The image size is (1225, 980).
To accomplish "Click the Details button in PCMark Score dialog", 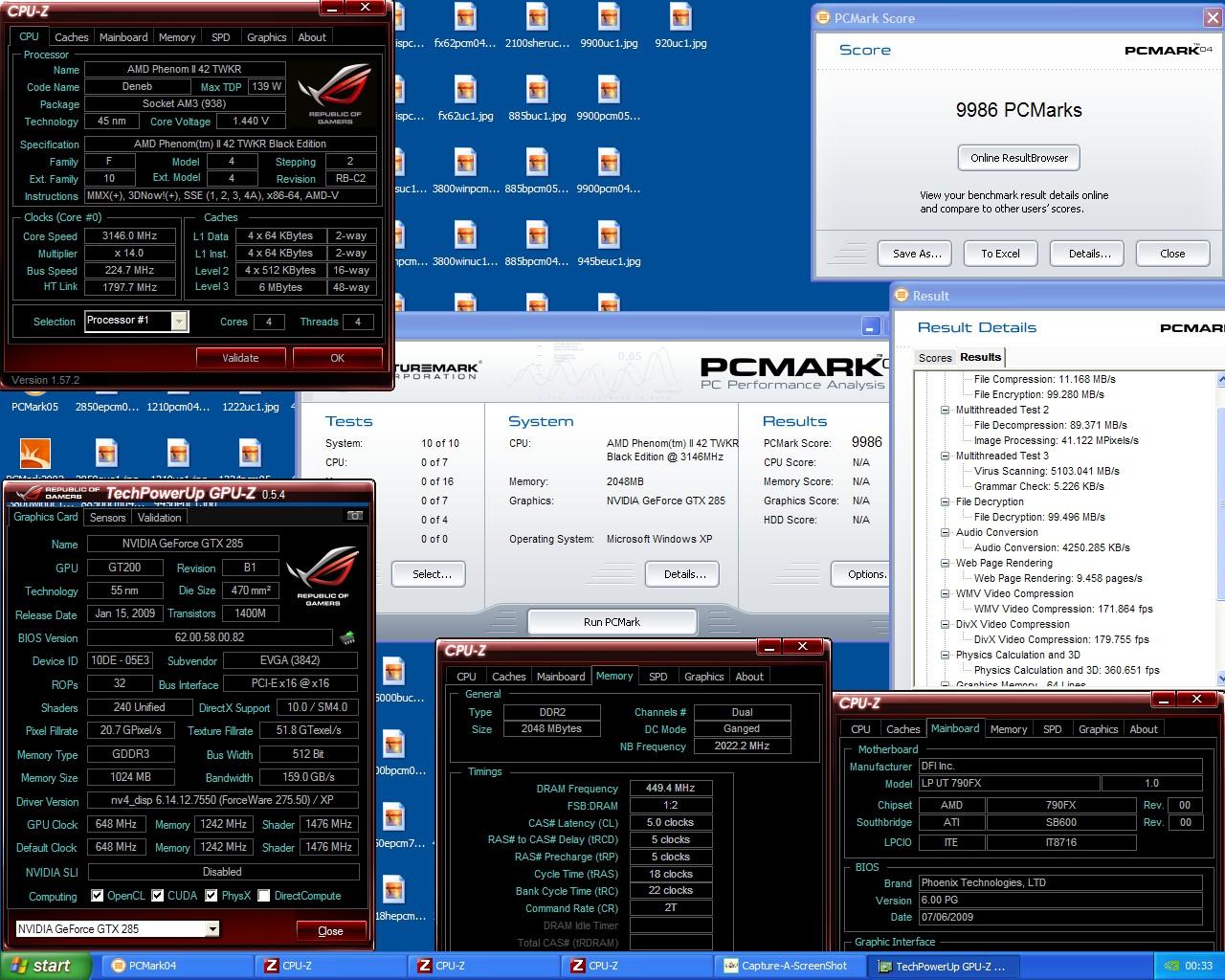I will tap(1089, 254).
